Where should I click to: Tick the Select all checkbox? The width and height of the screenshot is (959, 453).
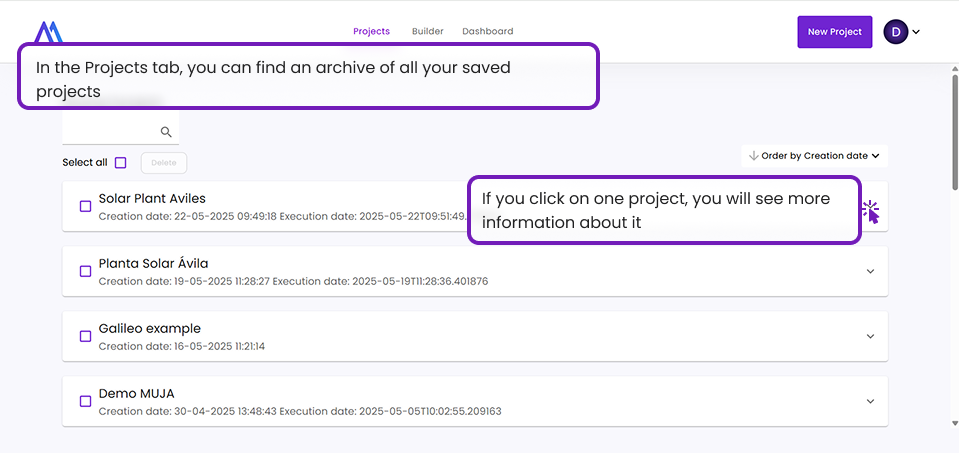pos(120,163)
